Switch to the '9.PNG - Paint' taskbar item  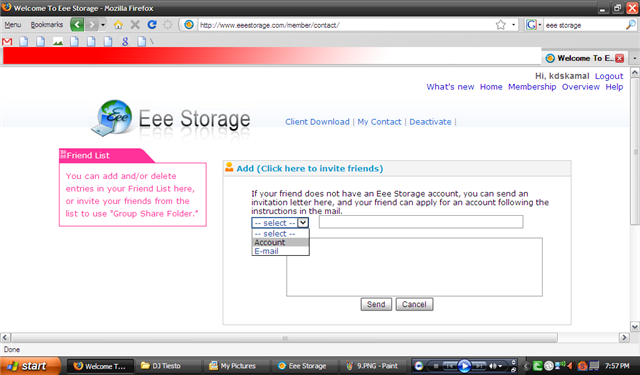coord(373,366)
